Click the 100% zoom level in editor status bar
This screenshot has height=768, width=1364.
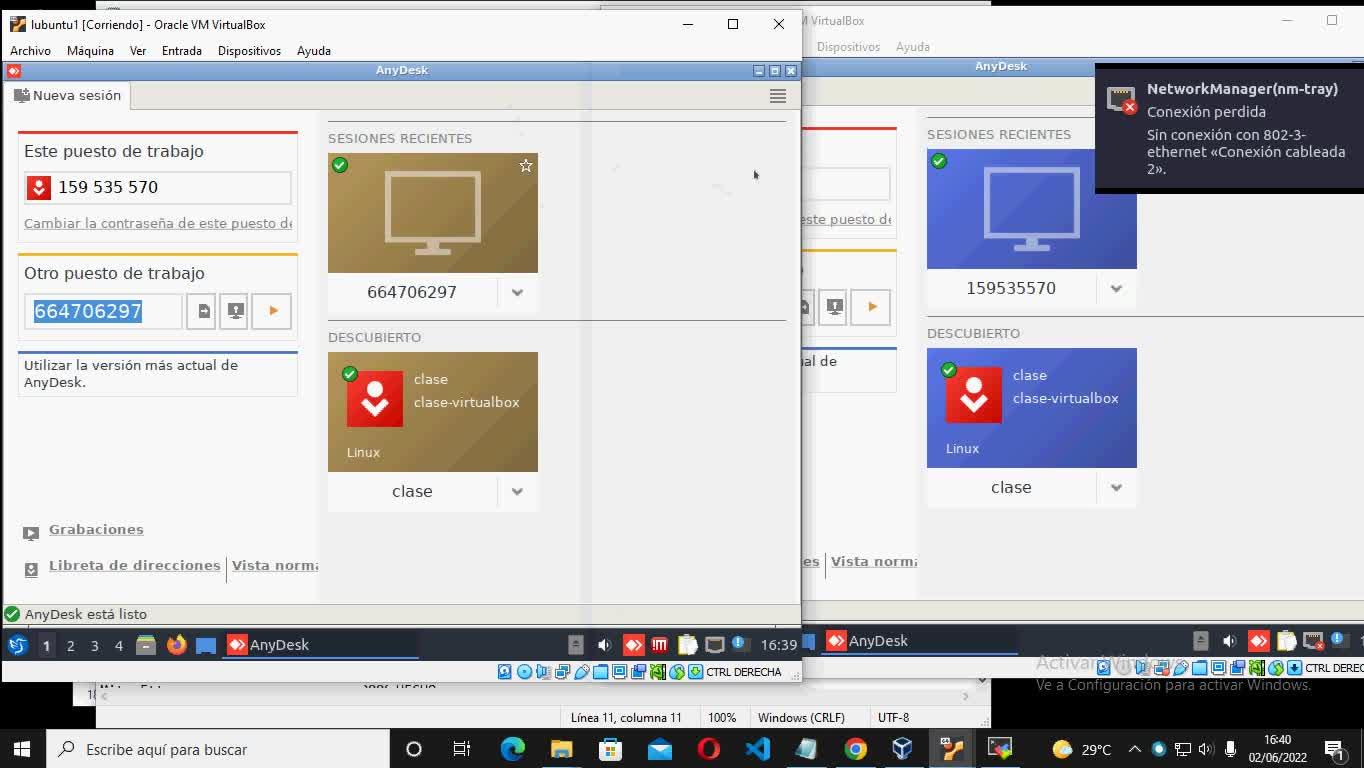coord(722,718)
